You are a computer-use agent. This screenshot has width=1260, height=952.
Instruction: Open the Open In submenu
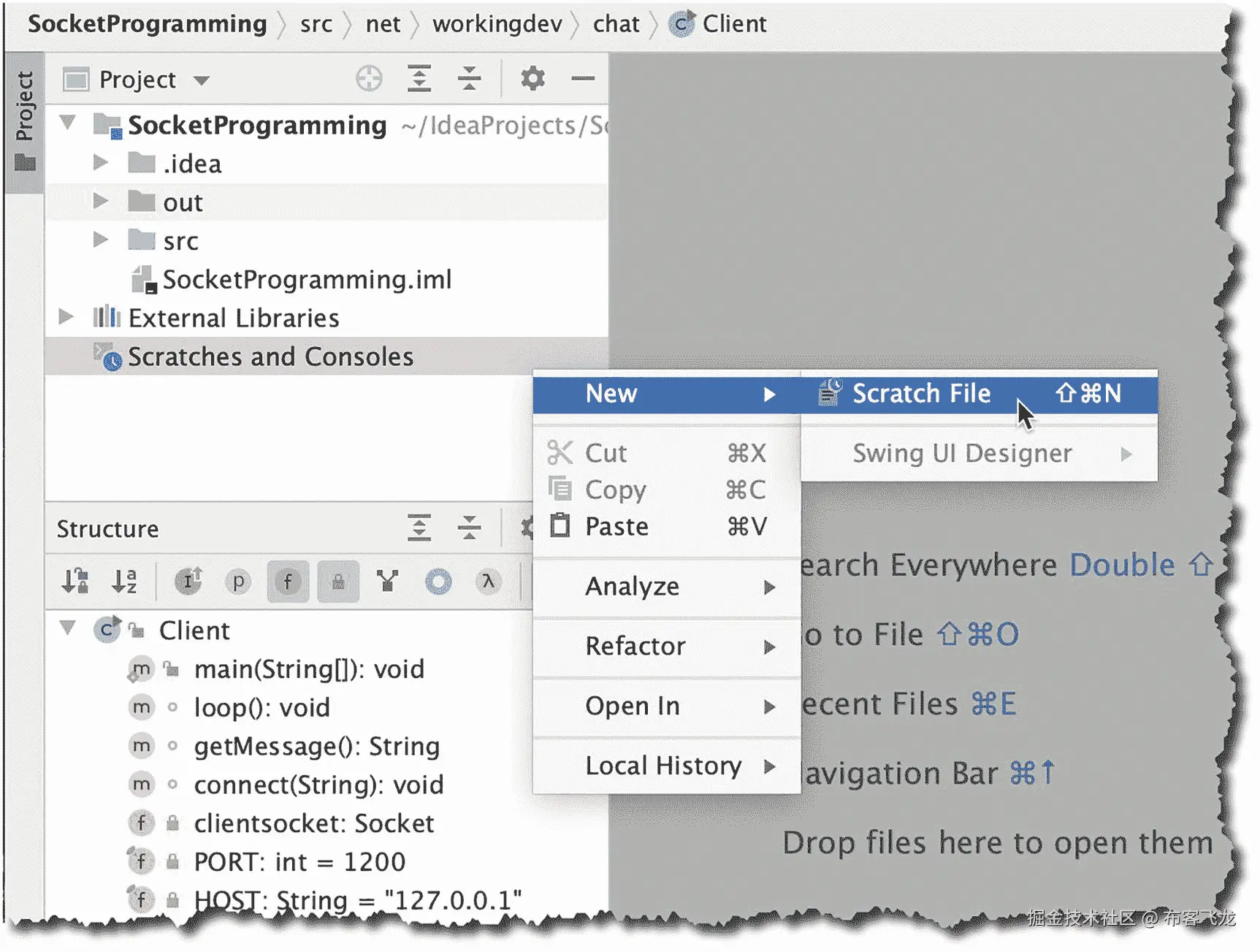point(667,707)
